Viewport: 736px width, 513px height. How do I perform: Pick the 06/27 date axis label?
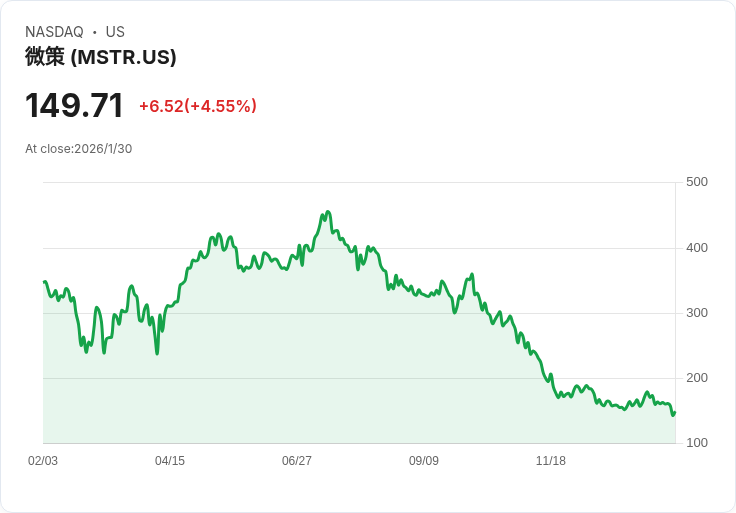[x=297, y=461]
